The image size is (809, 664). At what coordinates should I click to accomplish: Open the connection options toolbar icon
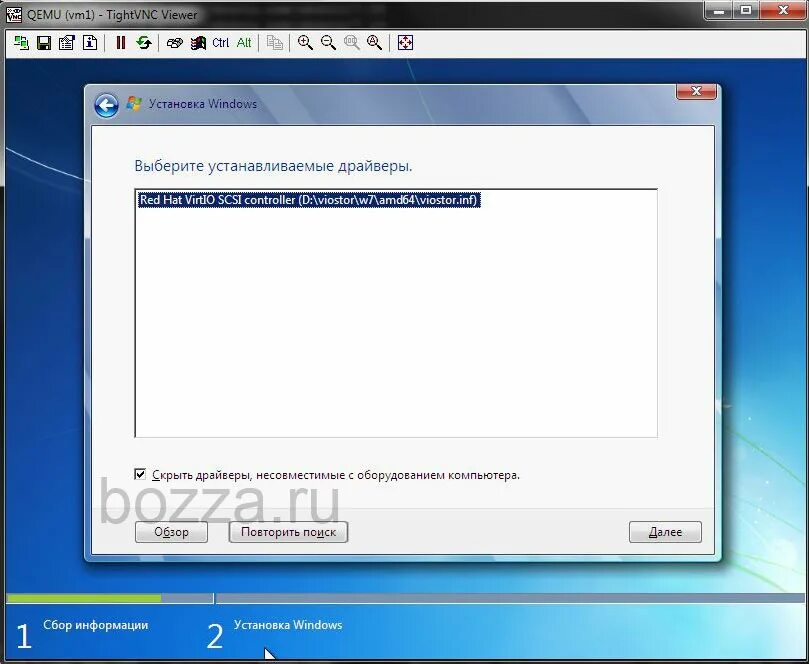coord(67,42)
